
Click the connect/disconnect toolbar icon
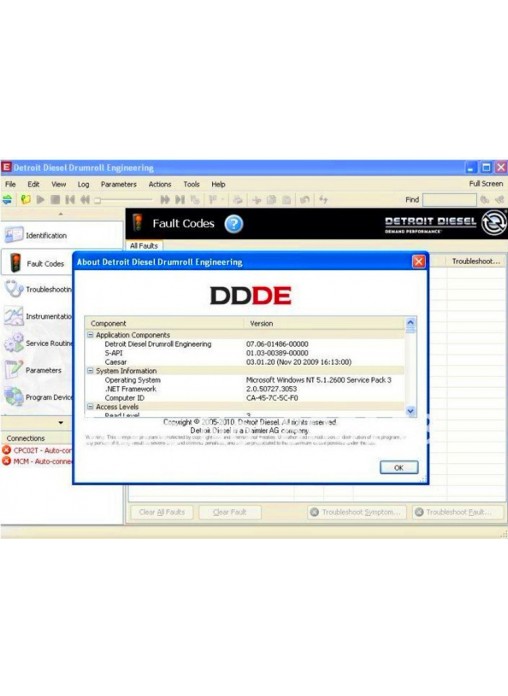click(x=7, y=200)
